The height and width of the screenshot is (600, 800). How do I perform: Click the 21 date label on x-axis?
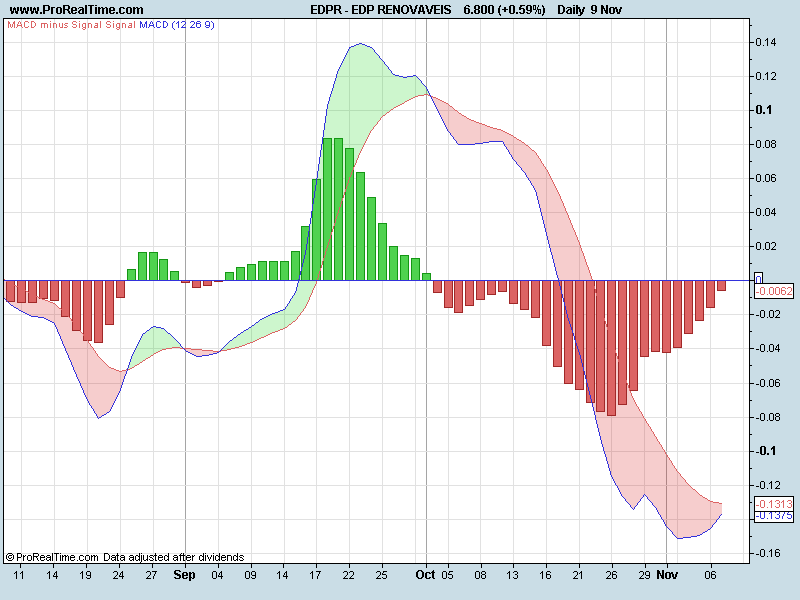click(578, 576)
